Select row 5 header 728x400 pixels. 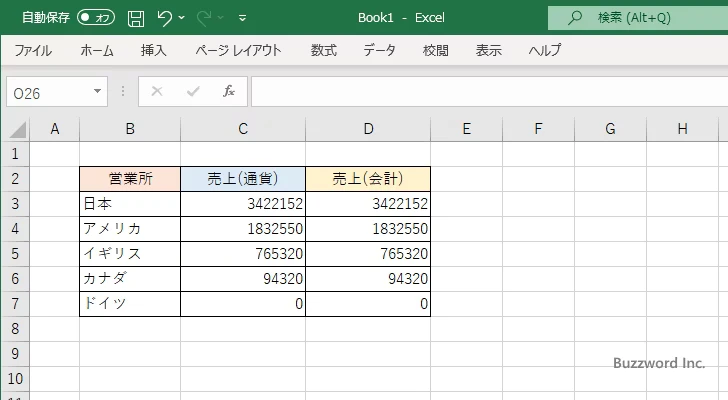(x=15, y=254)
